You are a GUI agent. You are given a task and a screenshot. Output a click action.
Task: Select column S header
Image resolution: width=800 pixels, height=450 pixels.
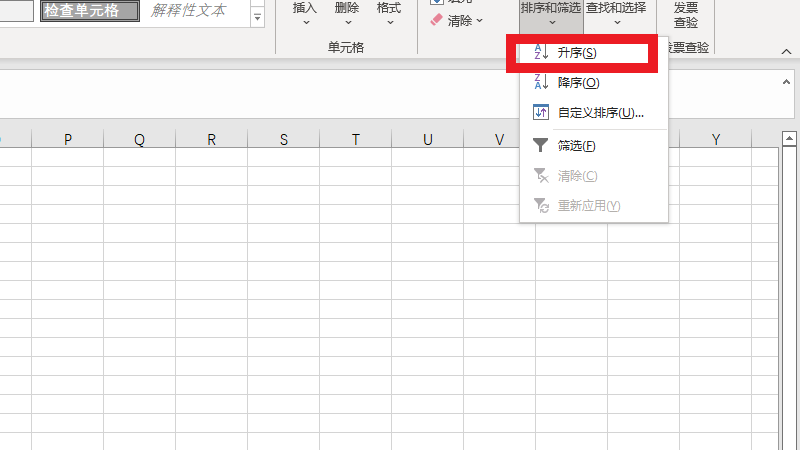tap(283, 140)
